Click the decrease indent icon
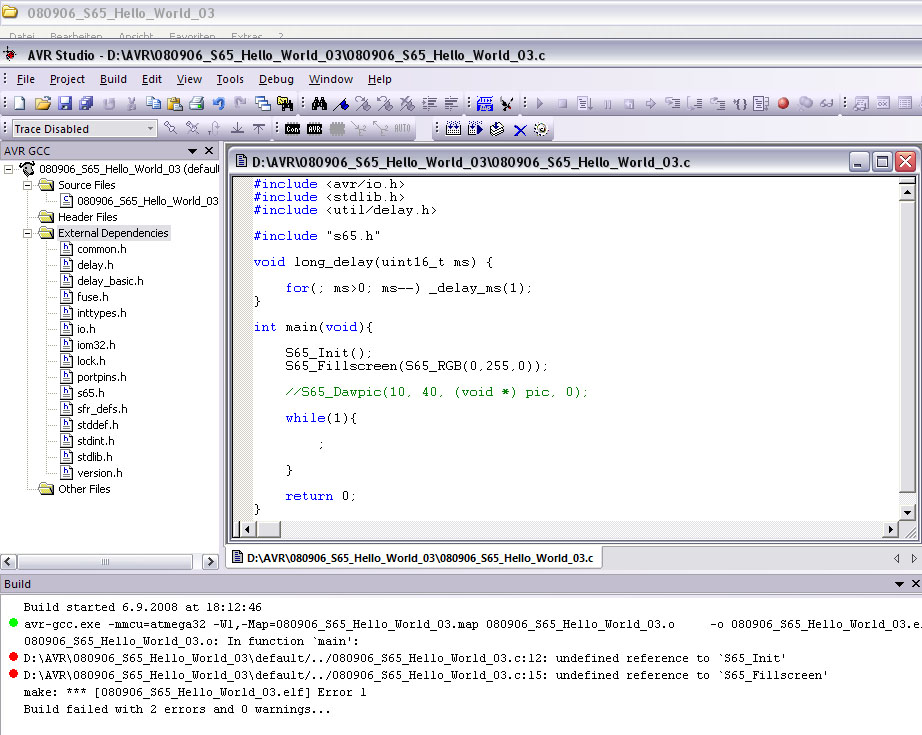Image resolution: width=922 pixels, height=735 pixels. [x=451, y=103]
